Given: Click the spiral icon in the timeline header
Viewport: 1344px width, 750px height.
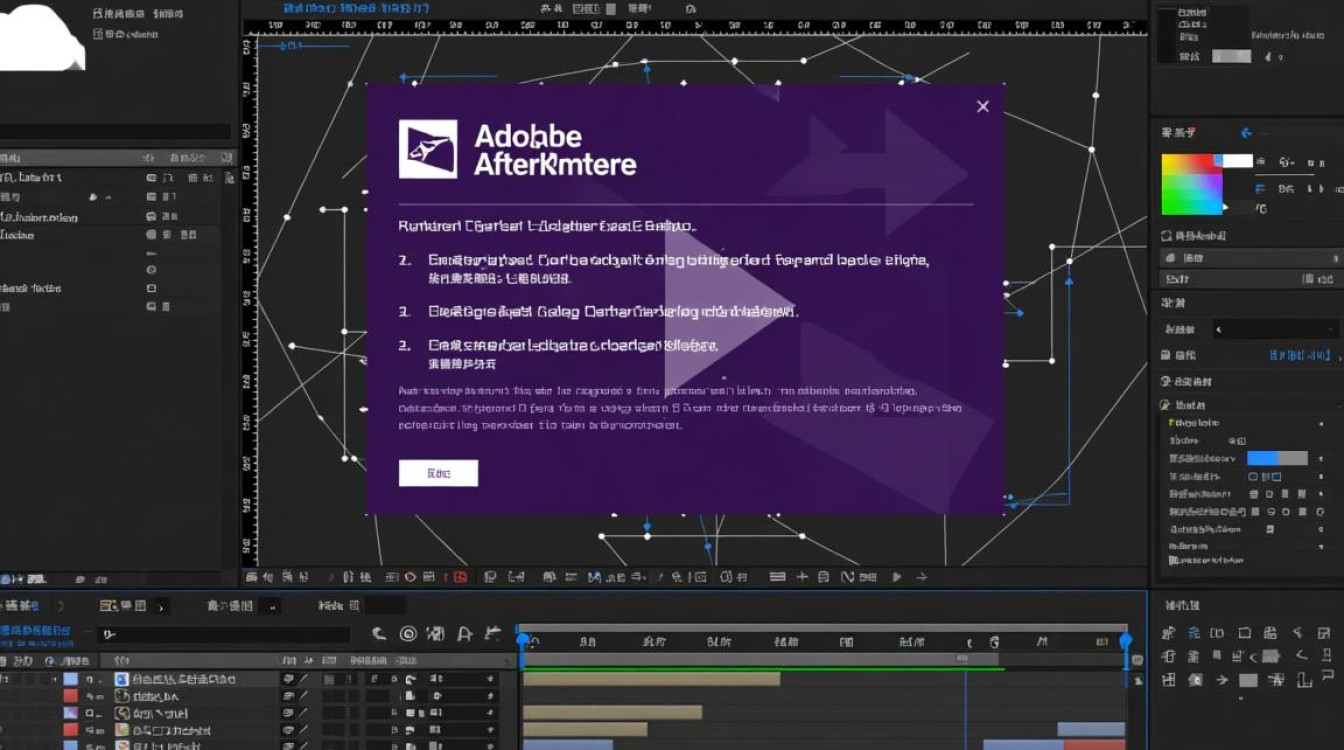Looking at the screenshot, I should 408,633.
